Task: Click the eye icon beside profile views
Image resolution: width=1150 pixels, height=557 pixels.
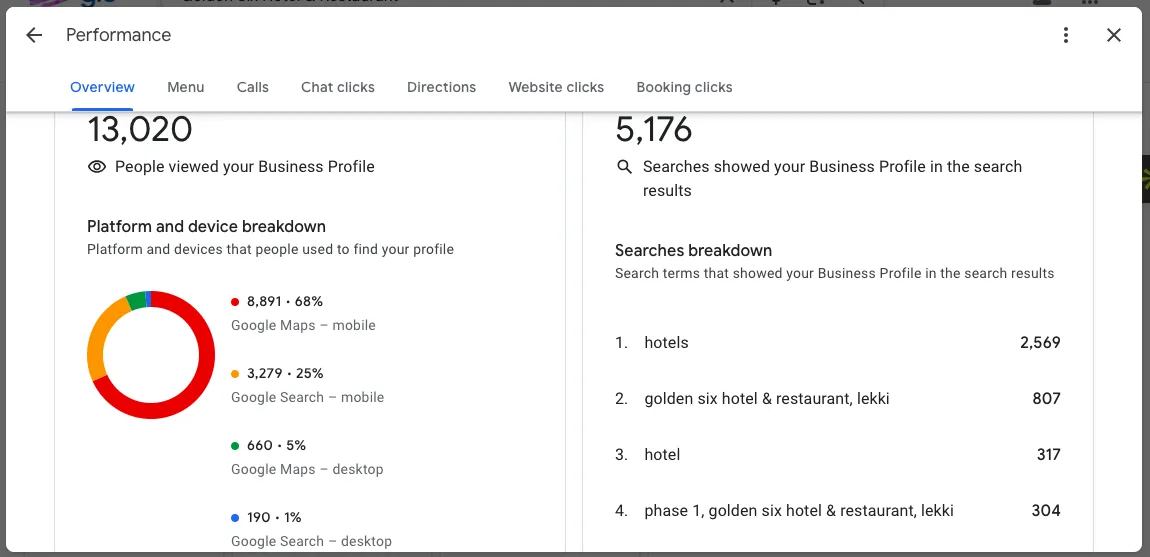Action: 97,167
